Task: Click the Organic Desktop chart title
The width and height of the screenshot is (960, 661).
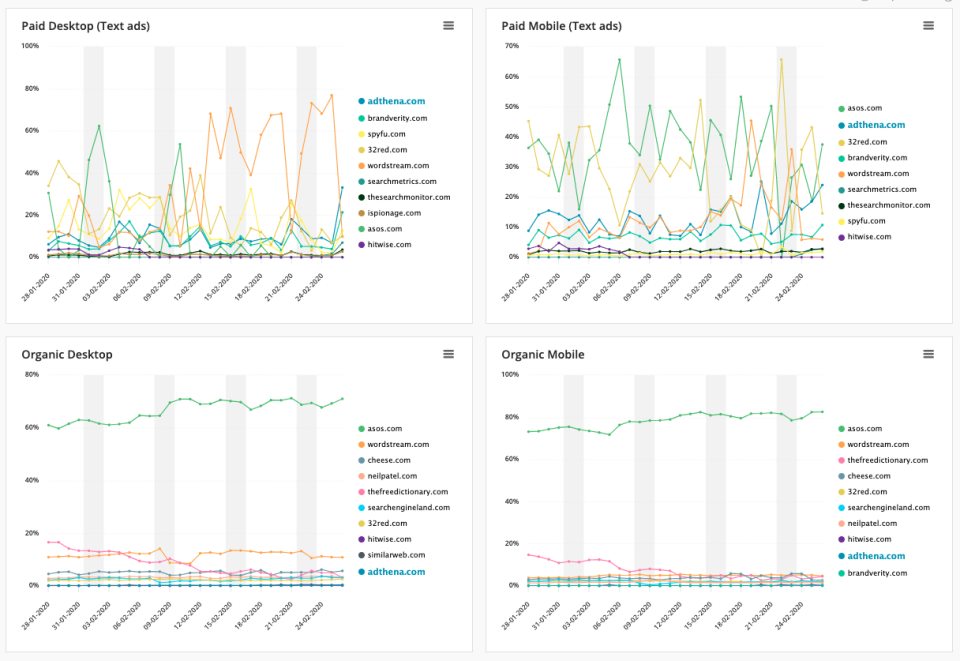Action: tap(67, 355)
